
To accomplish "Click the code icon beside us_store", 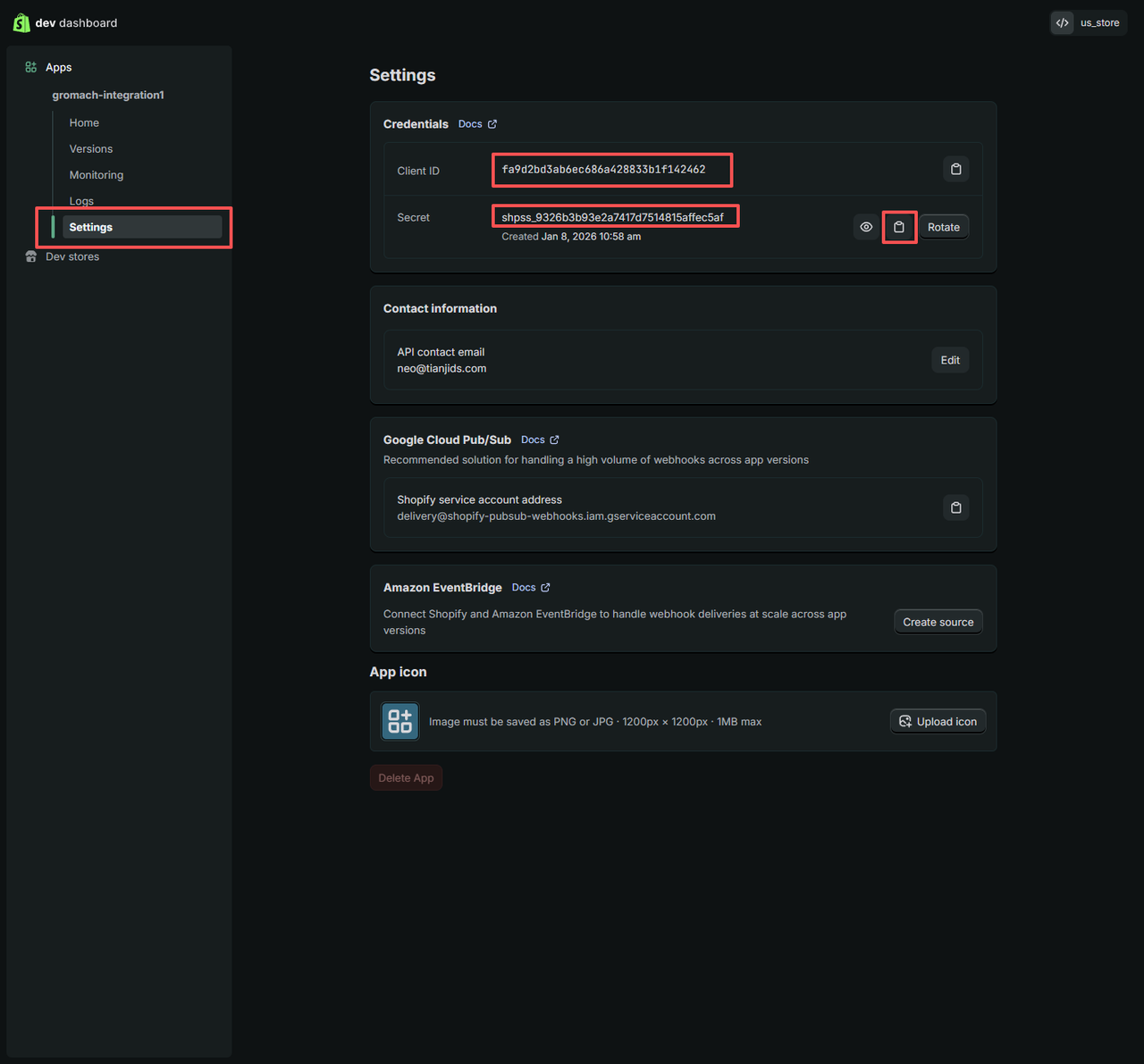I will (x=1062, y=23).
